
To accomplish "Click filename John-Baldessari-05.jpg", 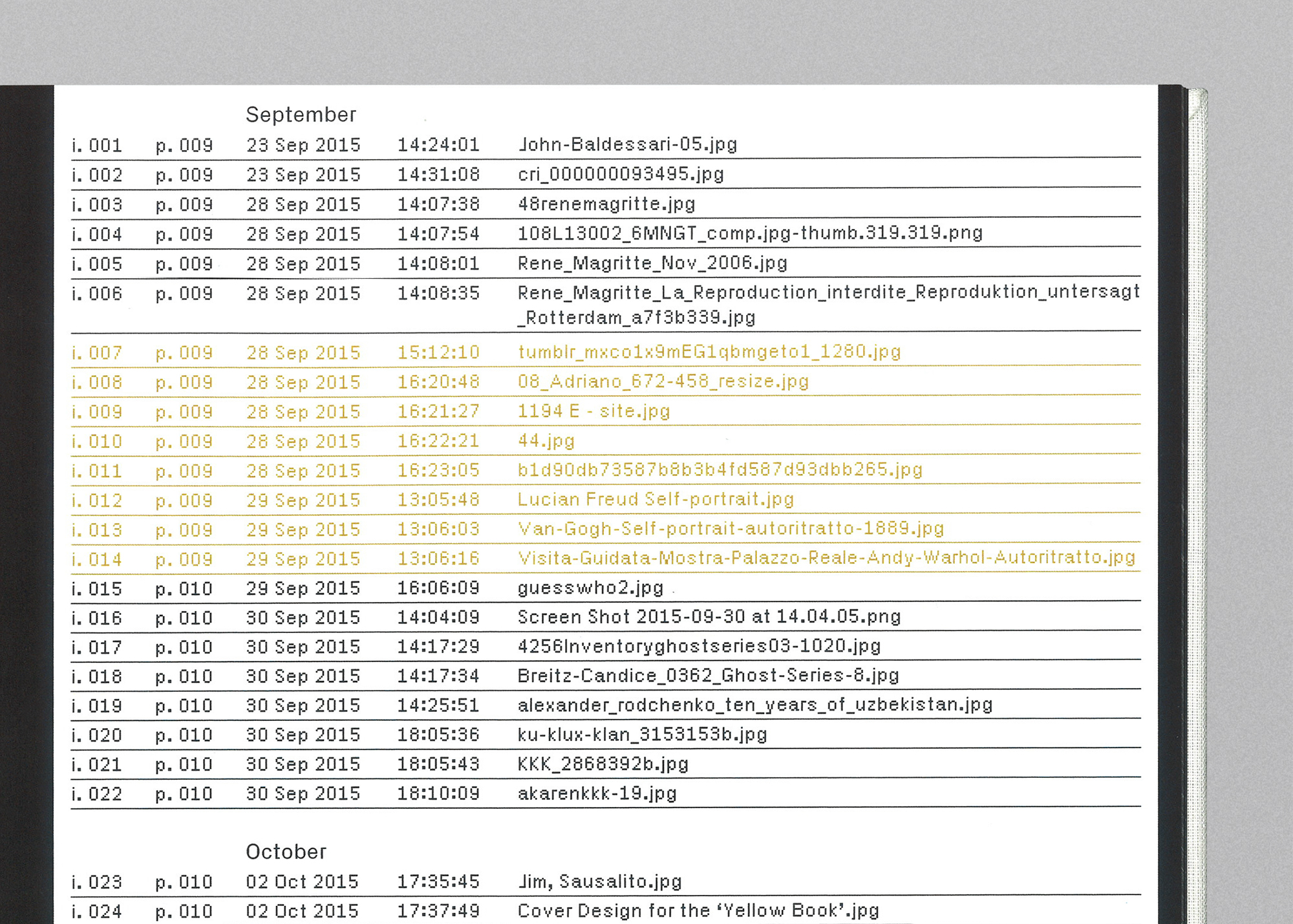I will coord(627,144).
